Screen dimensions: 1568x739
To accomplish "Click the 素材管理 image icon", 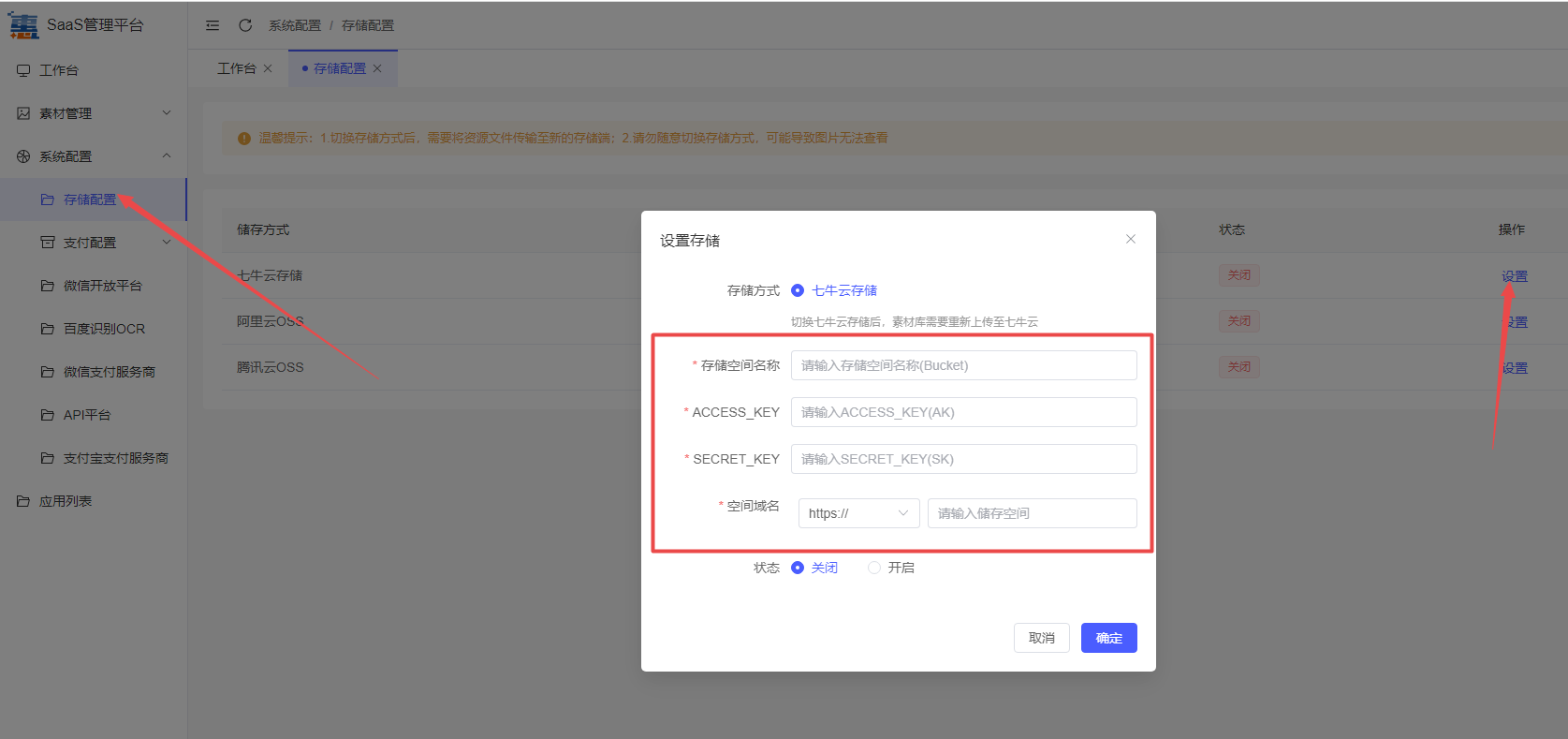I will (x=23, y=113).
